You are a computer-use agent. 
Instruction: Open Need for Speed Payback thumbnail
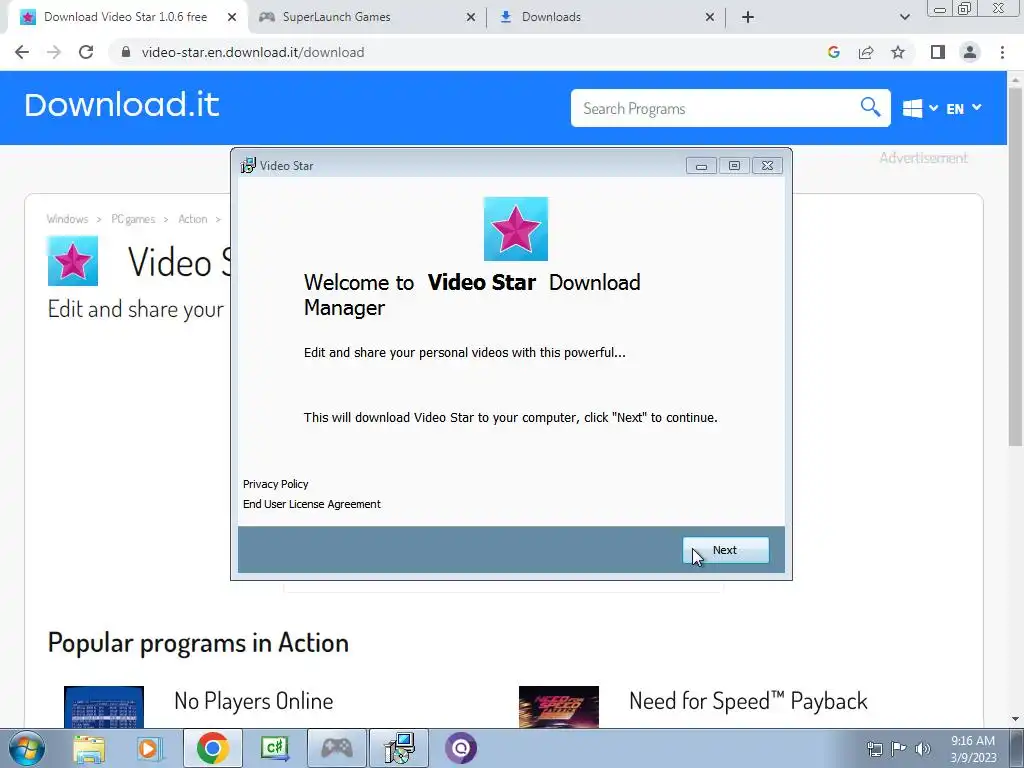pyautogui.click(x=558, y=707)
